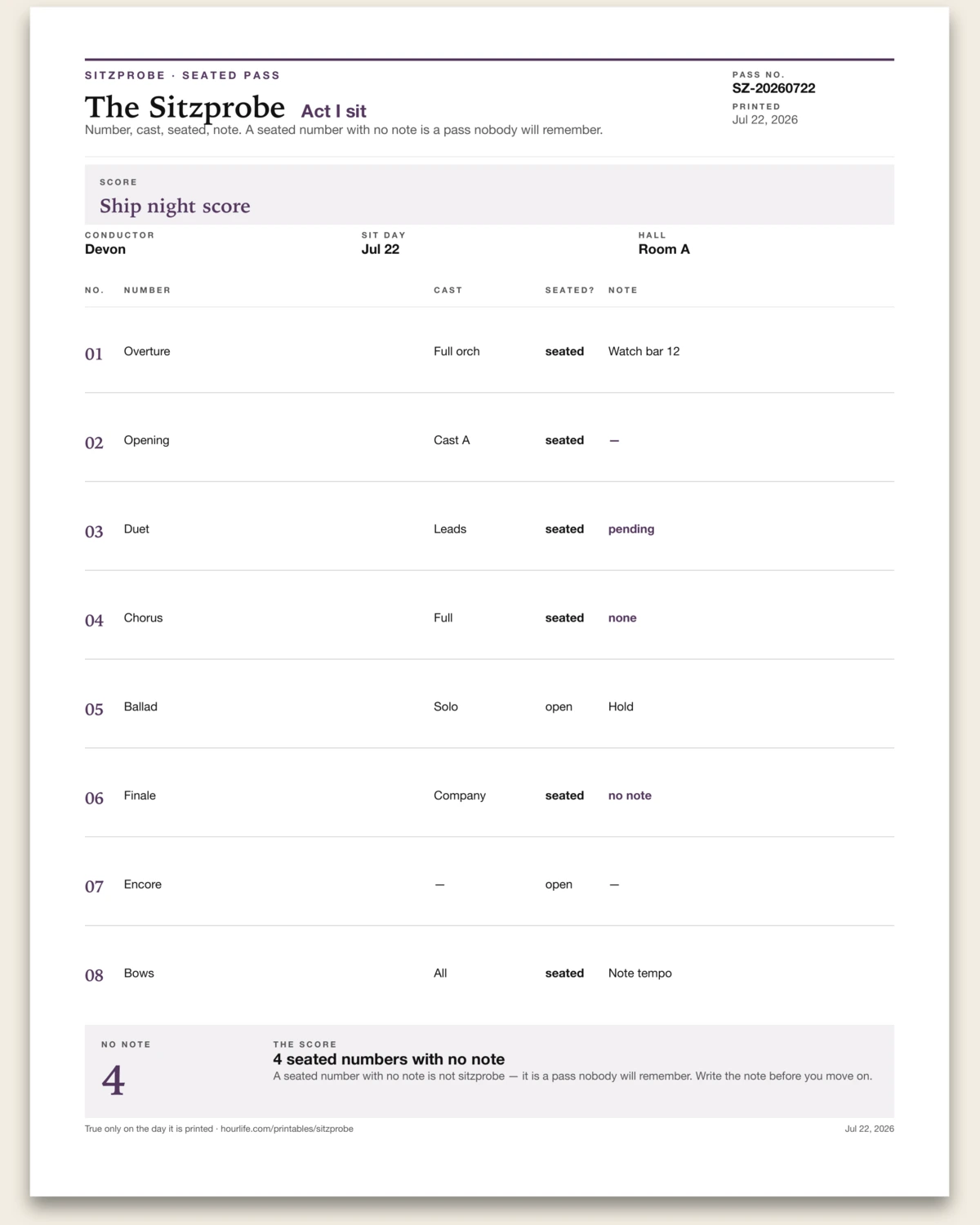Click the seated status of Bows

pyautogui.click(x=564, y=973)
